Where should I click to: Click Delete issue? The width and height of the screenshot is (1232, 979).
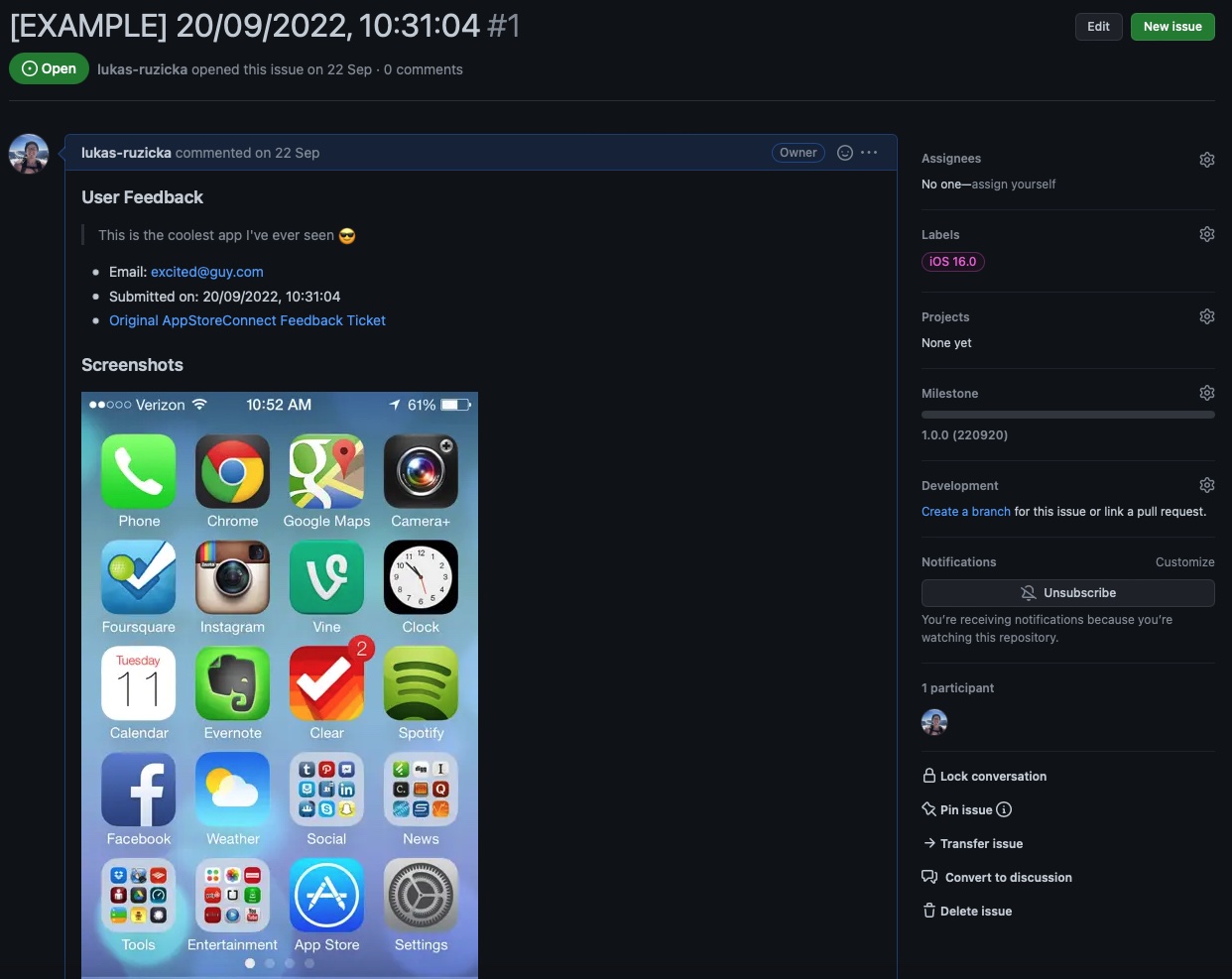coord(967,912)
